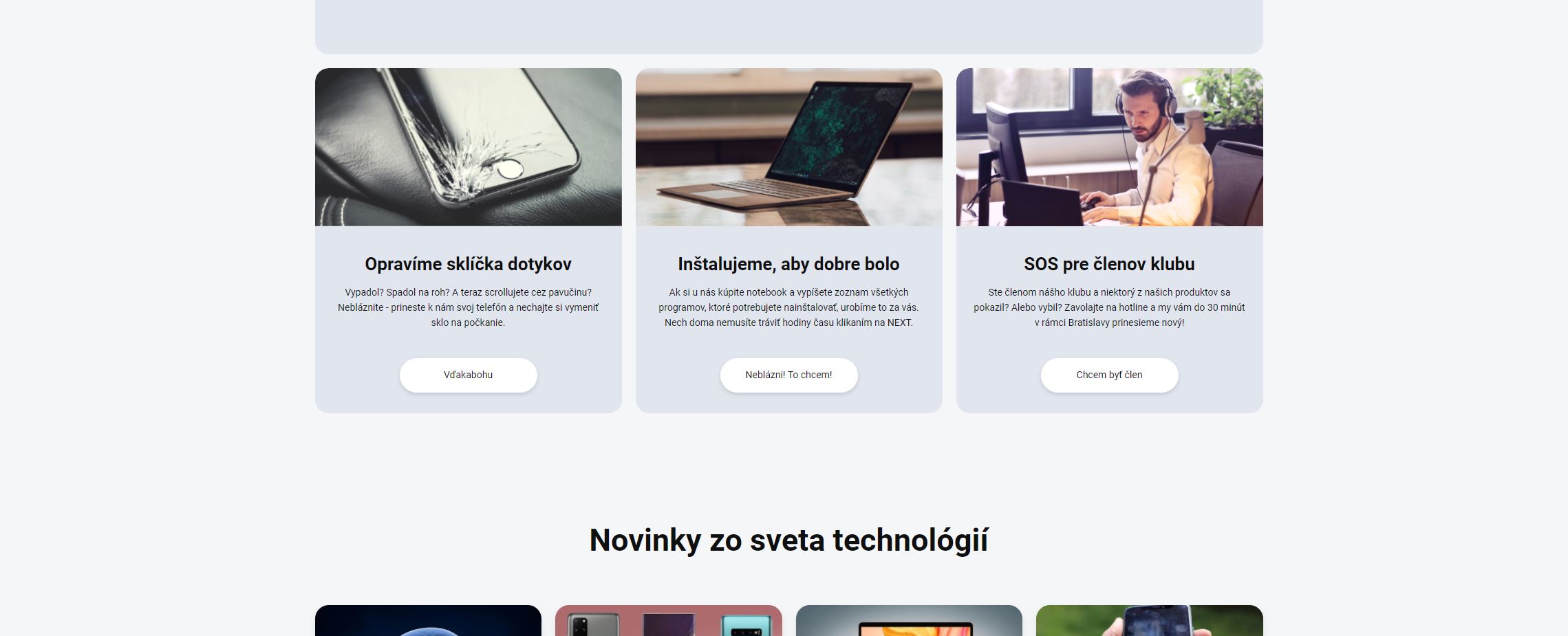The width and height of the screenshot is (1568, 636).
Task: Open the MacBook news thumbnail
Action: coord(909,621)
